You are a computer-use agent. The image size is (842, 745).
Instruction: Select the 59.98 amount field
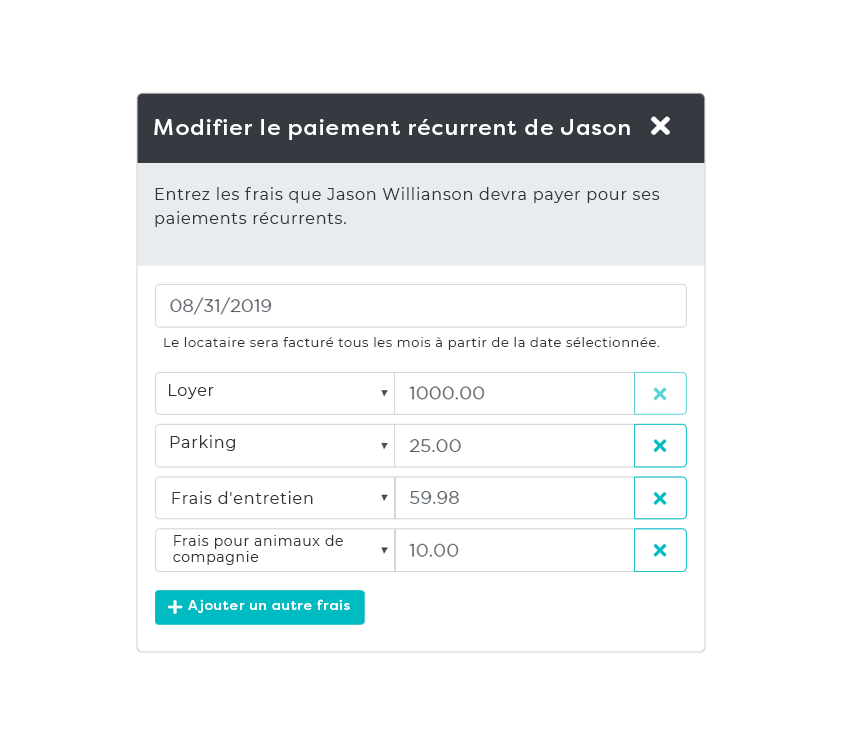[x=514, y=498]
